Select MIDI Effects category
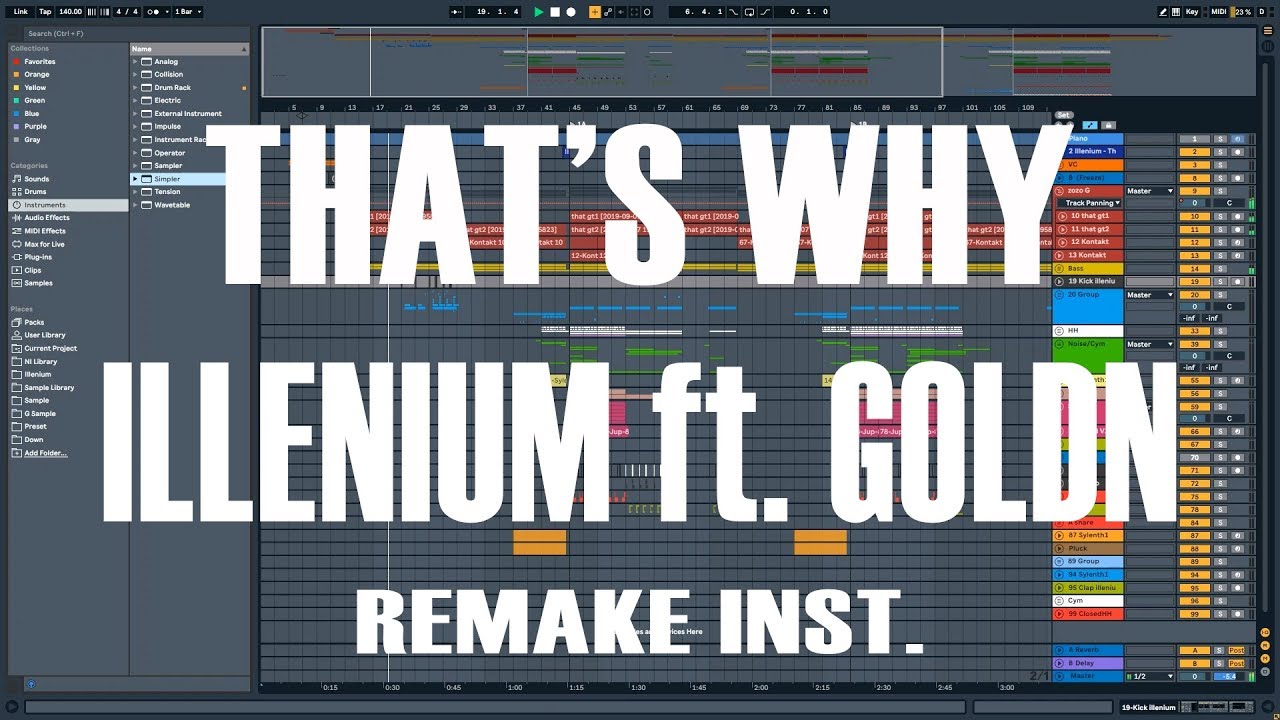Screen dimensions: 1280x720 point(45,231)
